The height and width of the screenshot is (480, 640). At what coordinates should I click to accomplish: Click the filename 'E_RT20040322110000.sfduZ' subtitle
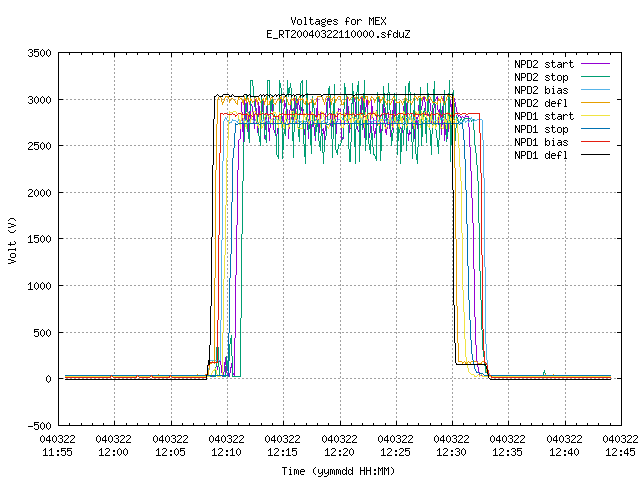pos(338,34)
